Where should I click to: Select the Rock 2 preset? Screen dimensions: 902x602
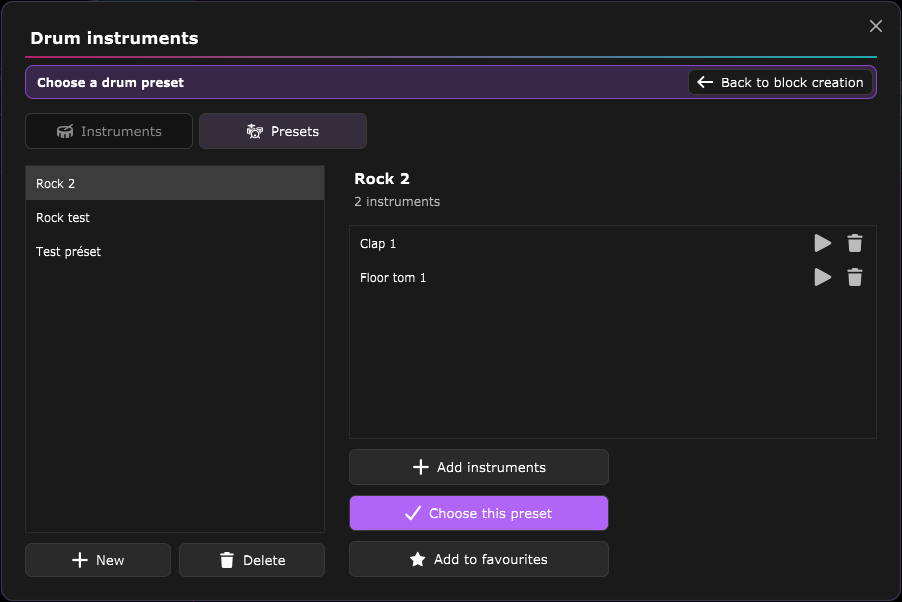pyautogui.click(x=175, y=184)
